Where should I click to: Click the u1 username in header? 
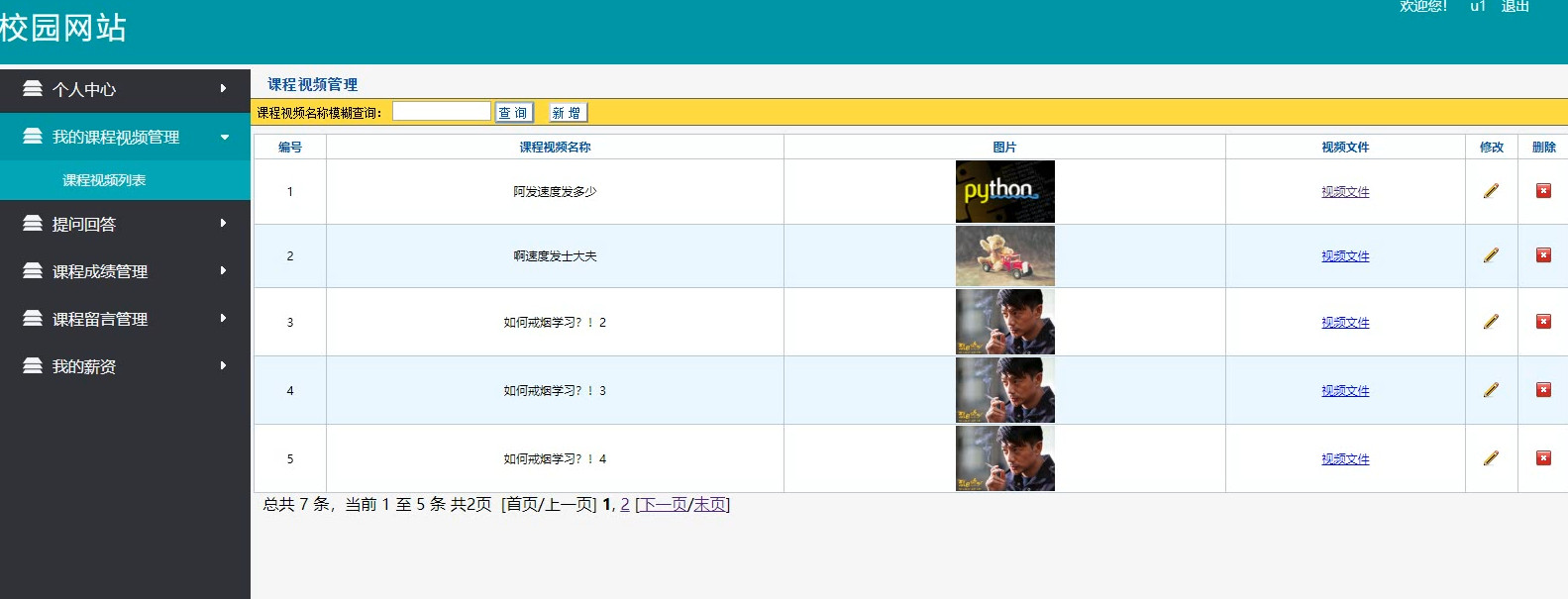tap(1478, 6)
